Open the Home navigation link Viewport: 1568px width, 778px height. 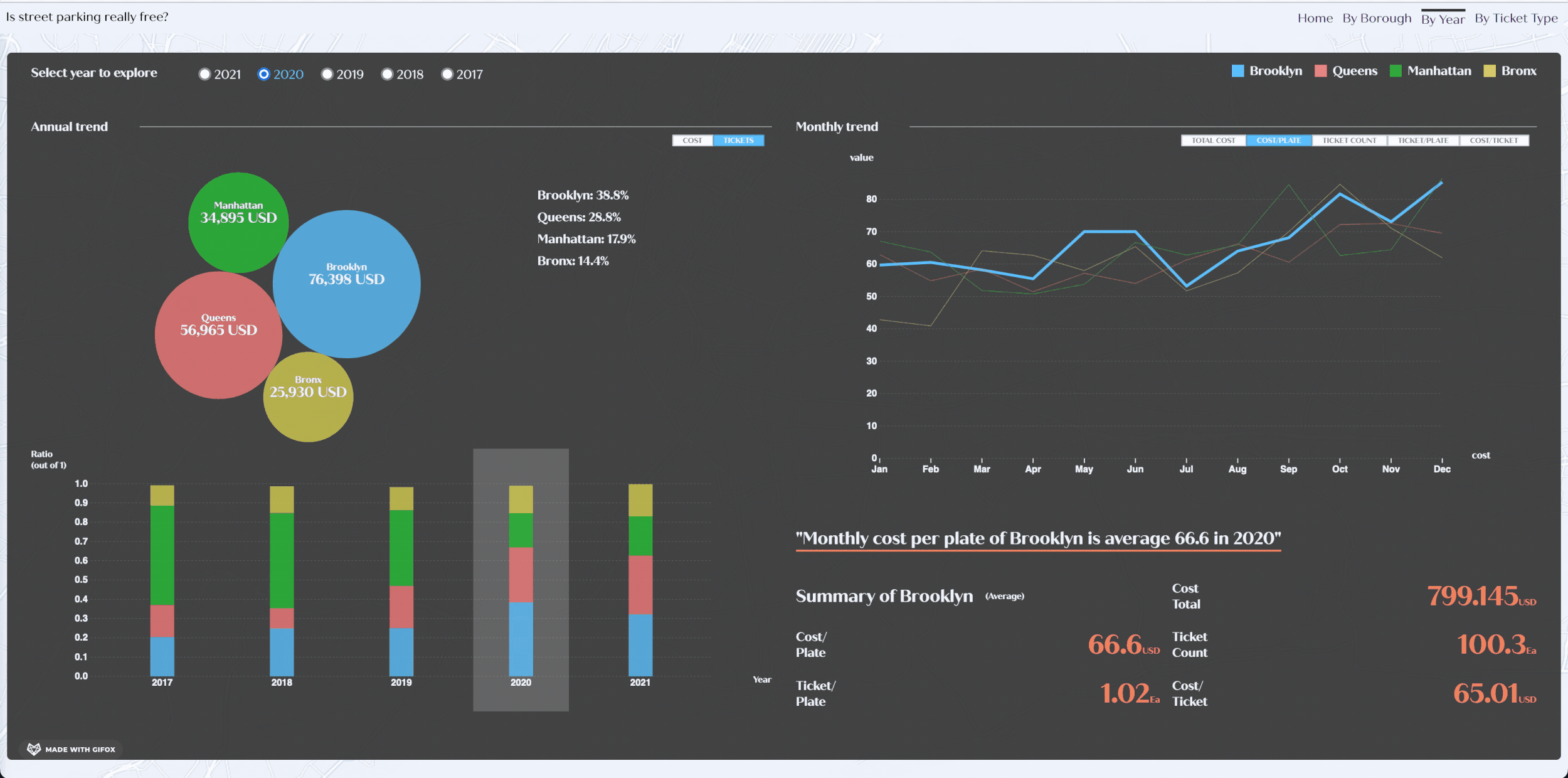(x=1315, y=18)
